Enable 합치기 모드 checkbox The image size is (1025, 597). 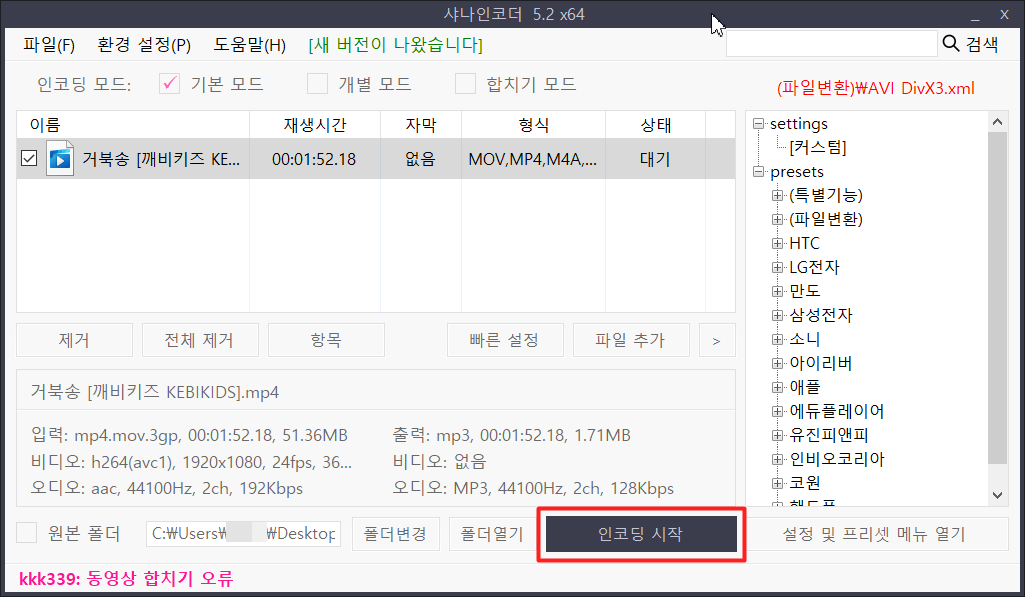coord(465,84)
